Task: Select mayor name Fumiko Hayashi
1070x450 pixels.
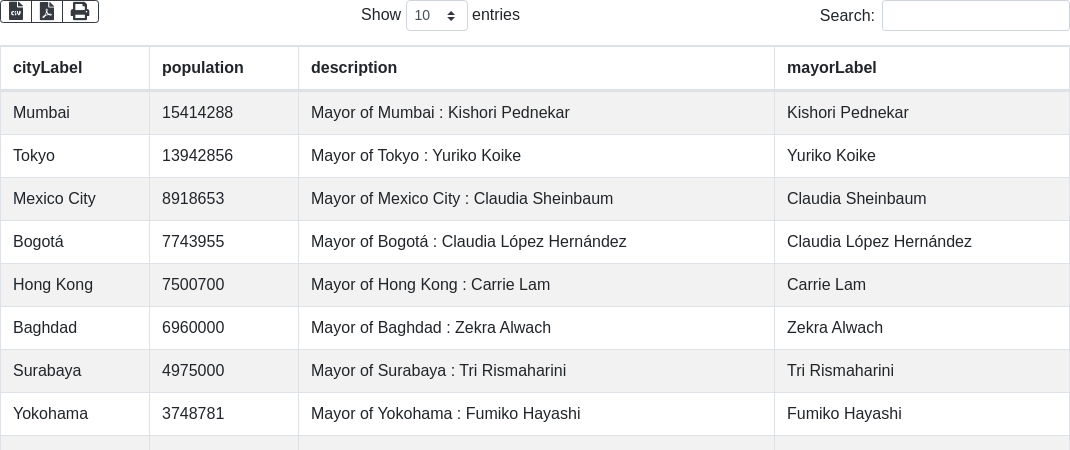Action: click(x=844, y=414)
